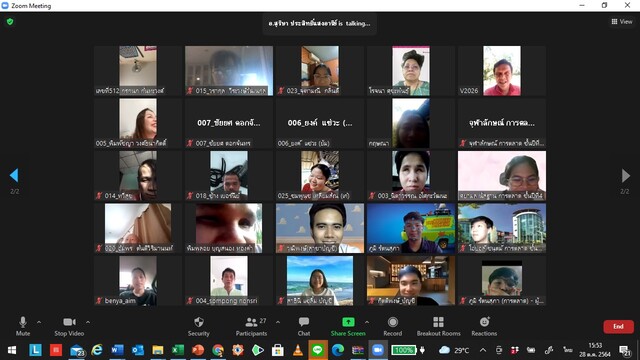
Task: Open Microsoft Word from taskbar
Action: pyautogui.click(x=117, y=350)
